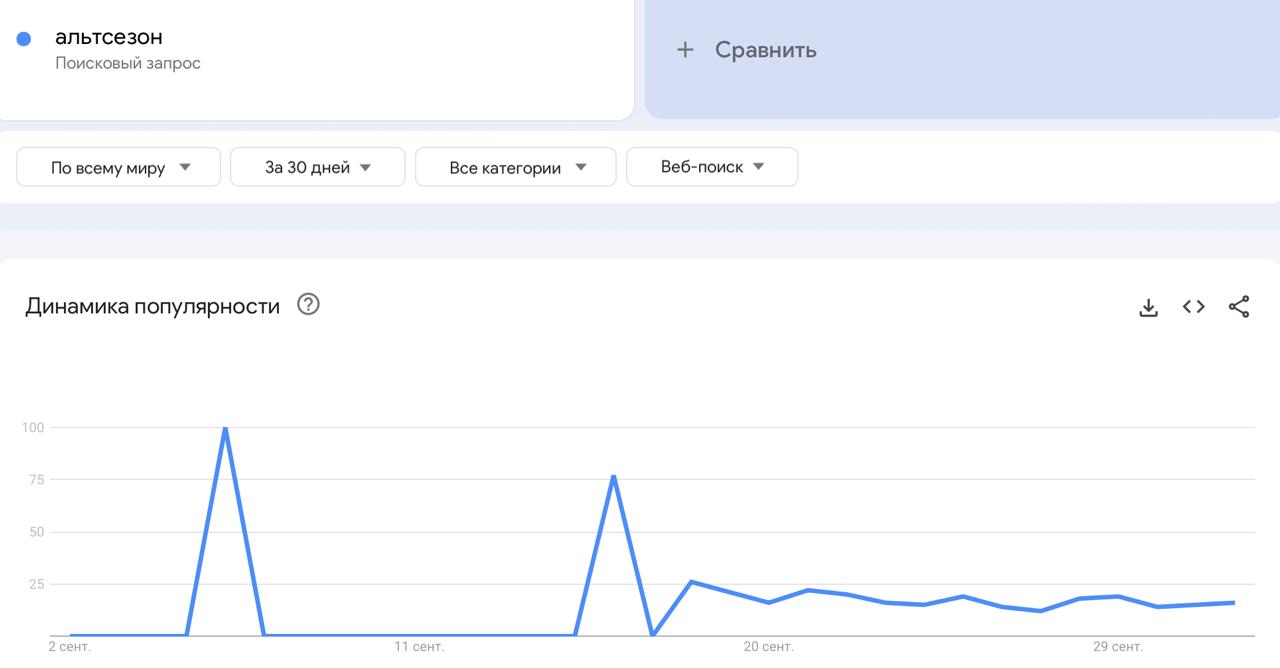Image resolution: width=1280 pixels, height=668 pixels.
Task: Select the 2 сент. axis label
Action: (70, 647)
